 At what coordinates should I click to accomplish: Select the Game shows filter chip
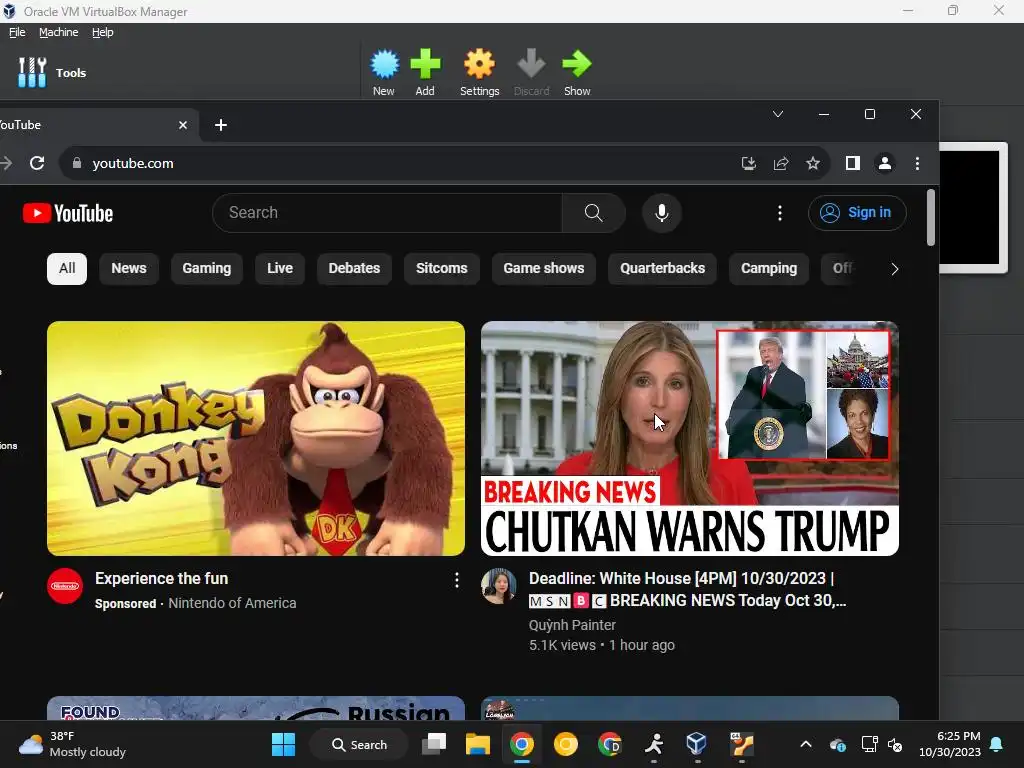point(543,268)
